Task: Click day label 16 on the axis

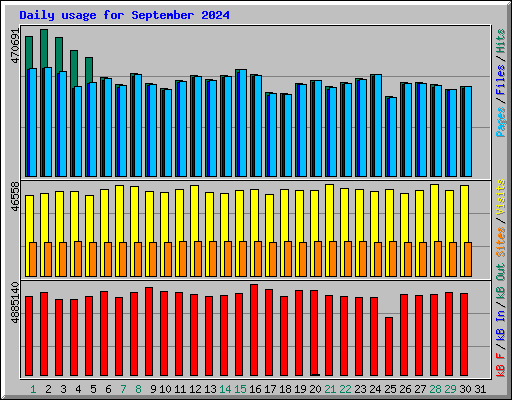Action: click(255, 389)
